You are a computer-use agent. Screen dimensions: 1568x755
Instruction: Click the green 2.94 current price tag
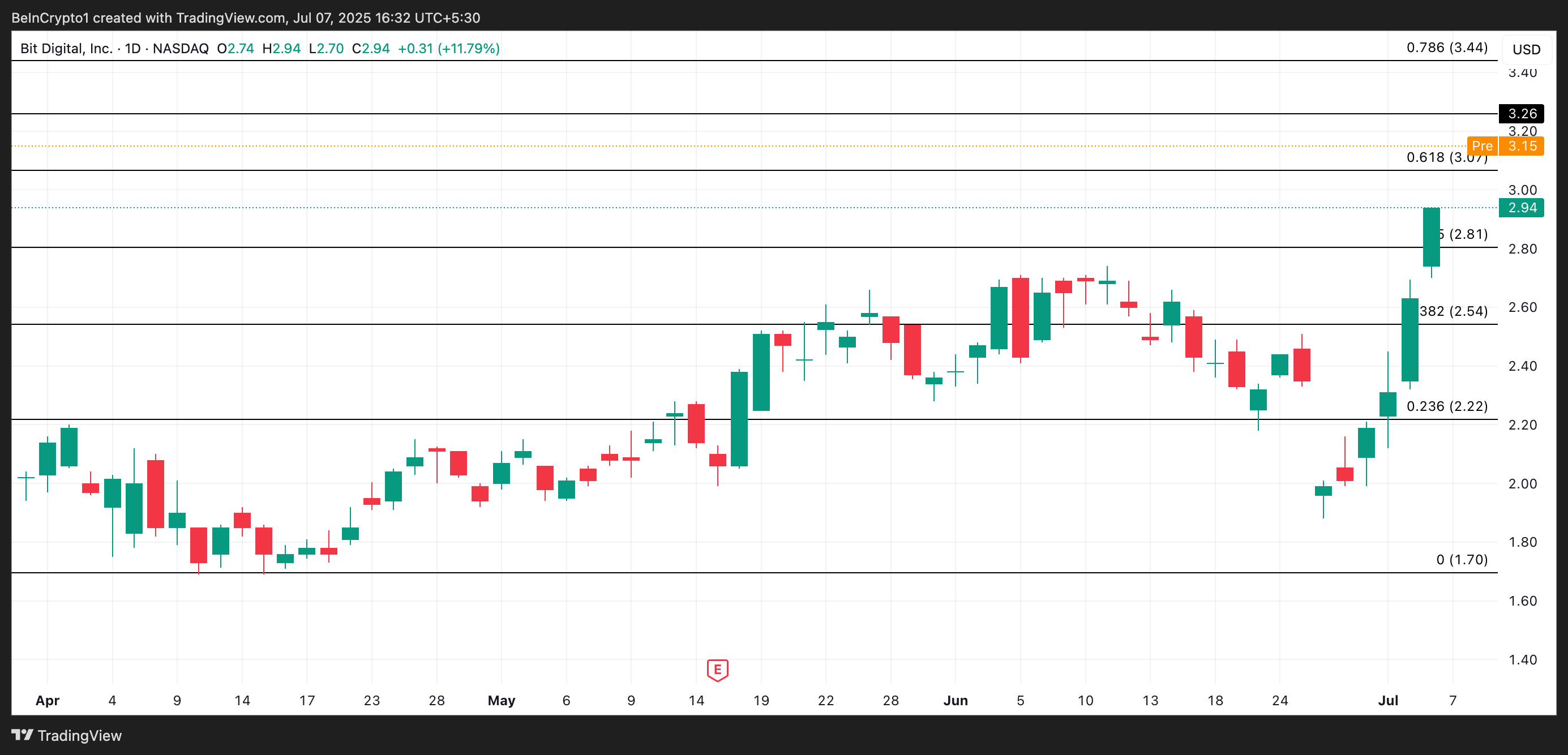coord(1521,208)
